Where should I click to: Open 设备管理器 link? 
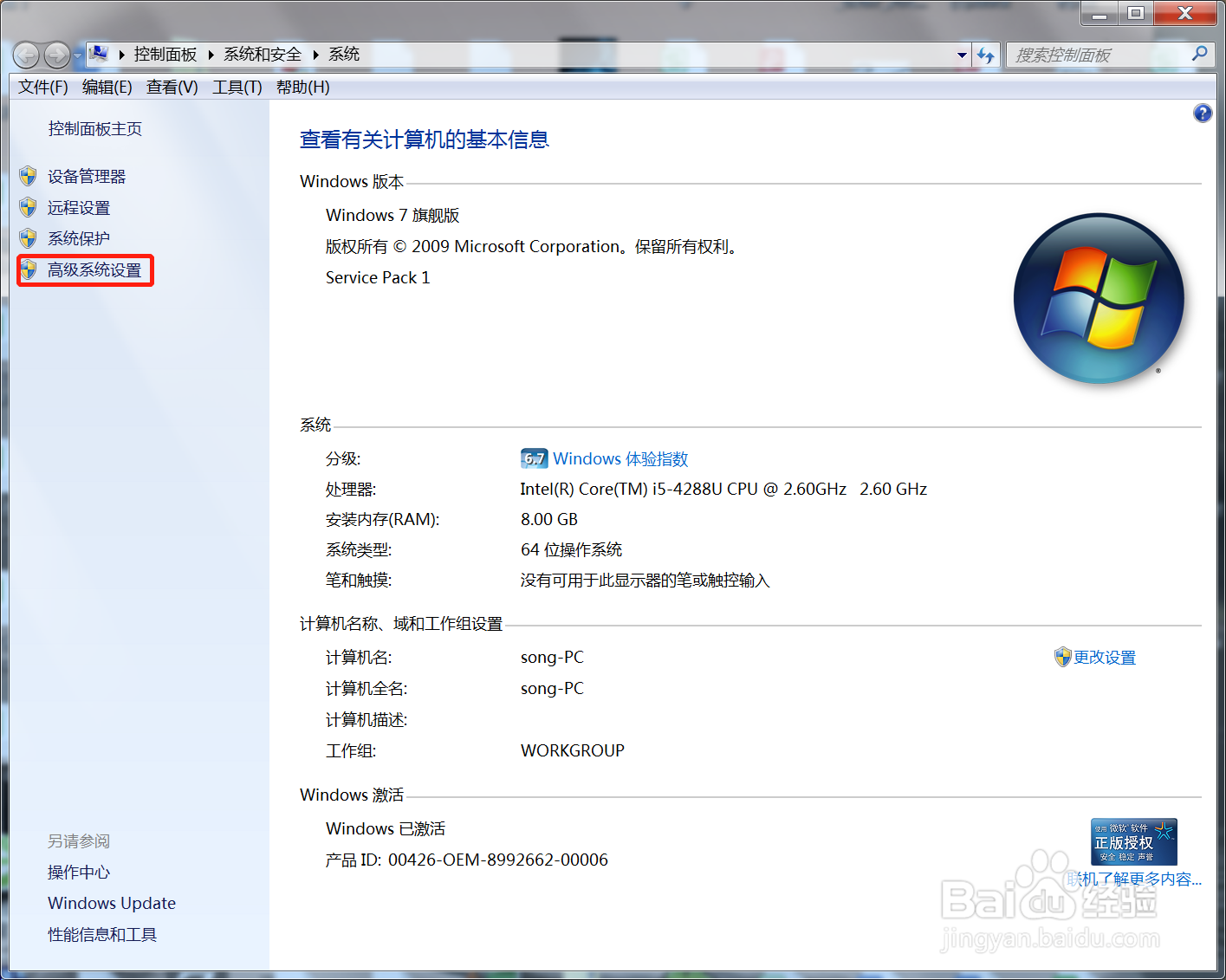pyautogui.click(x=87, y=177)
